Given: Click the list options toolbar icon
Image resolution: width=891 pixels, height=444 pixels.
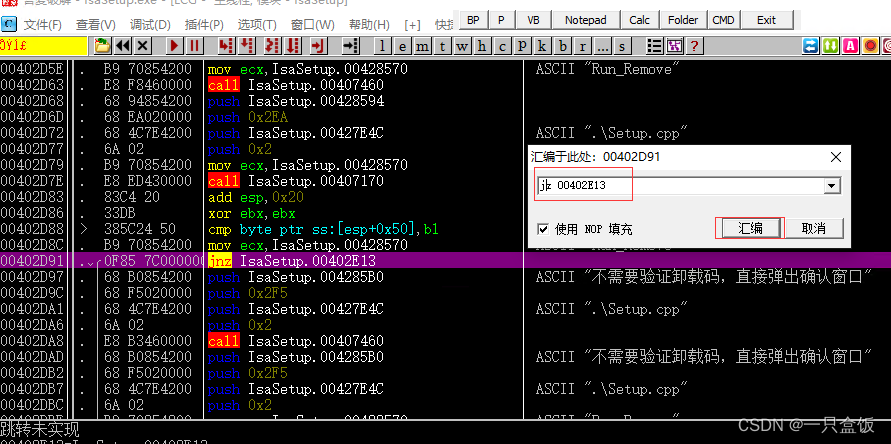Looking at the screenshot, I should (x=655, y=45).
